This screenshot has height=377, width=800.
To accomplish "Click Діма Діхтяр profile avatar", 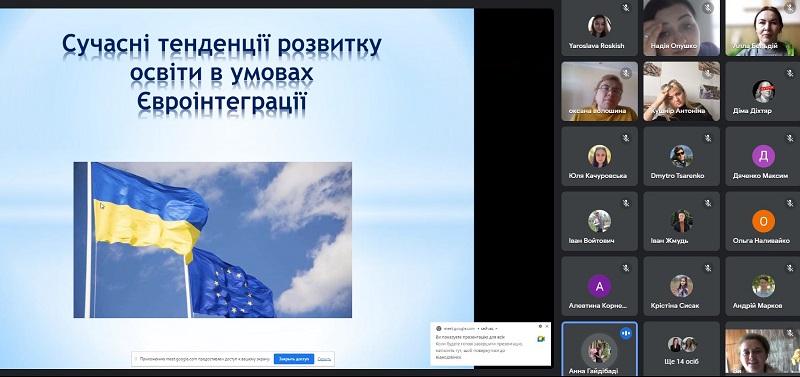I will tap(763, 91).
